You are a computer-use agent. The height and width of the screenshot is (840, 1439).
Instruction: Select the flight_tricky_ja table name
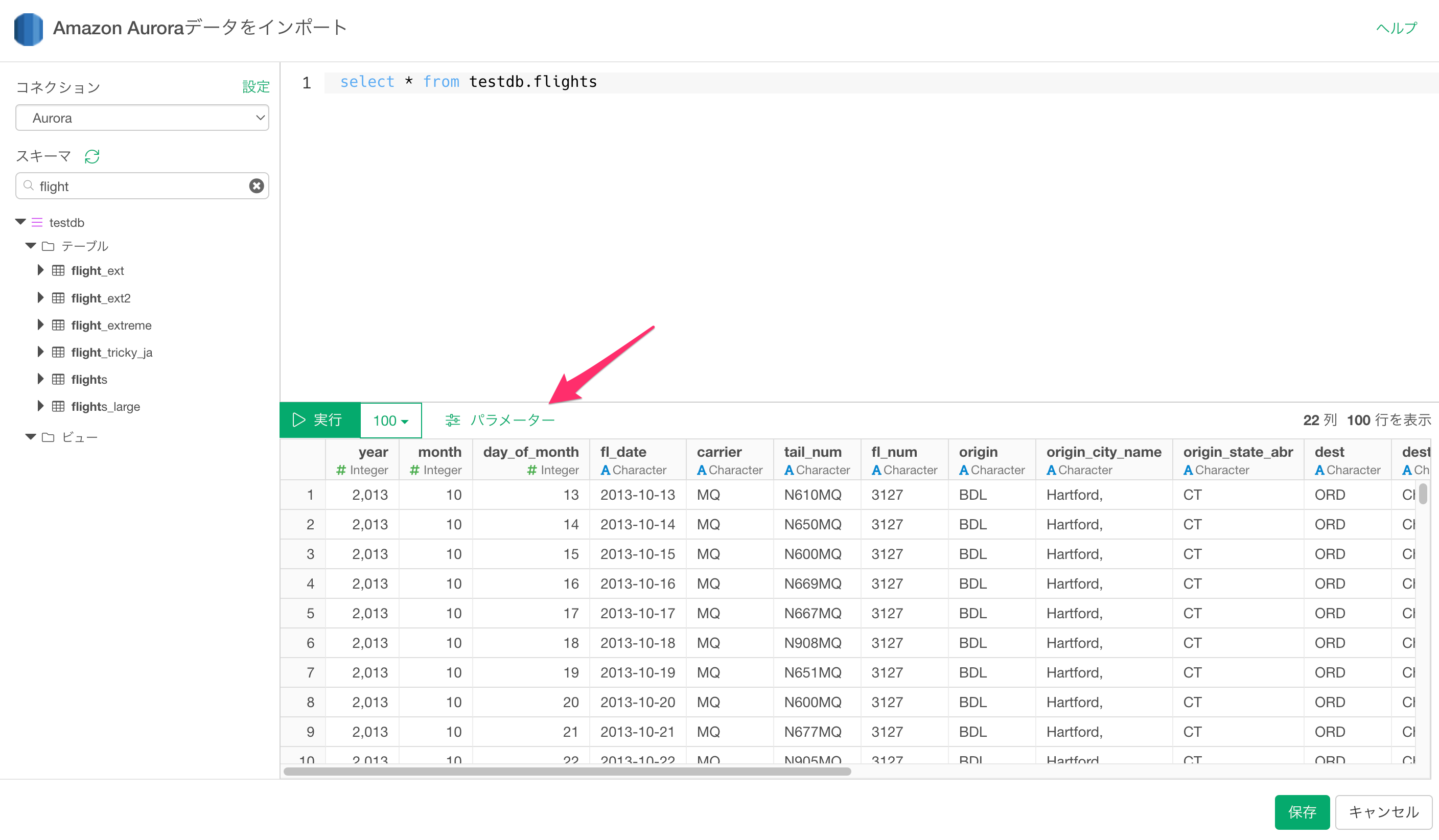click(112, 353)
